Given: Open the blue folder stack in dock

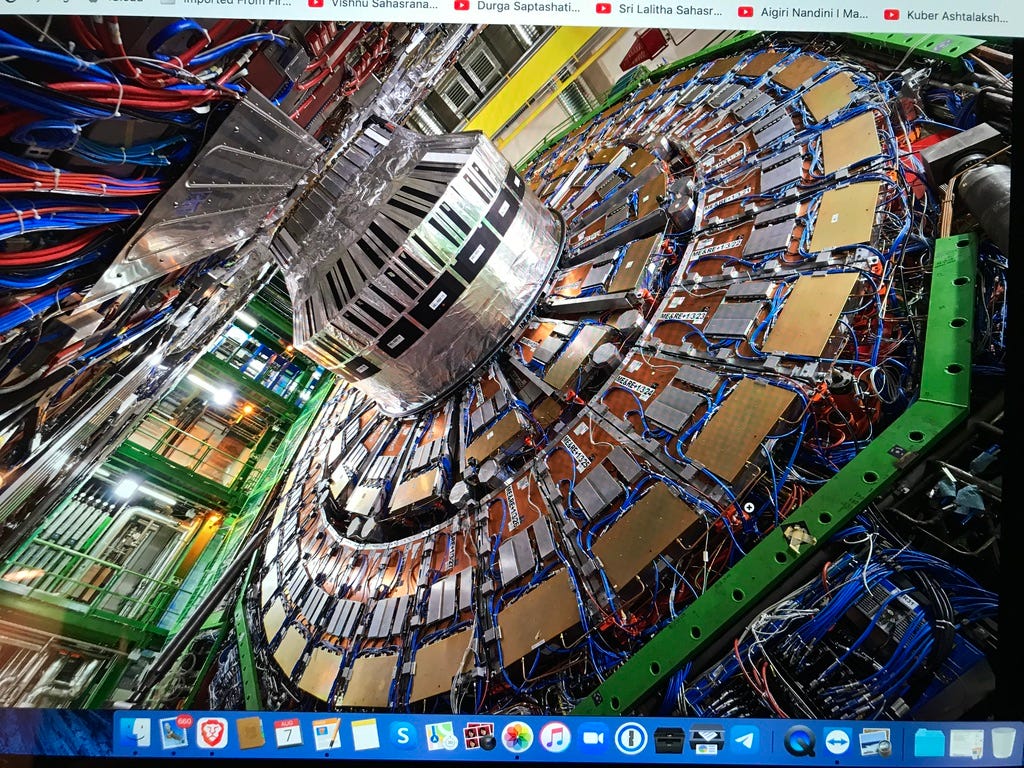Looking at the screenshot, I should click(x=929, y=743).
